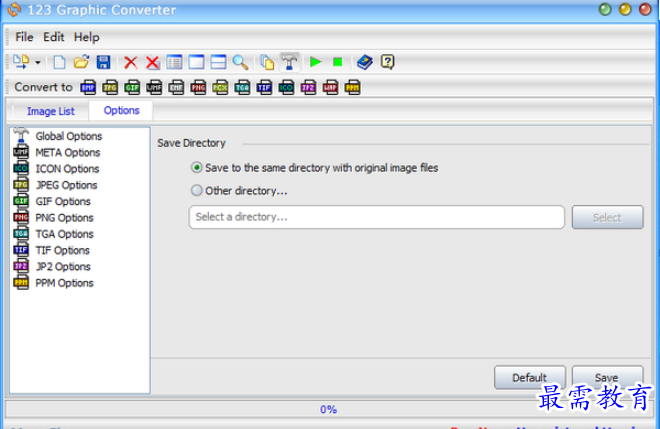Convert to PPM format icon
Screen dimensions: 660x429
point(353,87)
